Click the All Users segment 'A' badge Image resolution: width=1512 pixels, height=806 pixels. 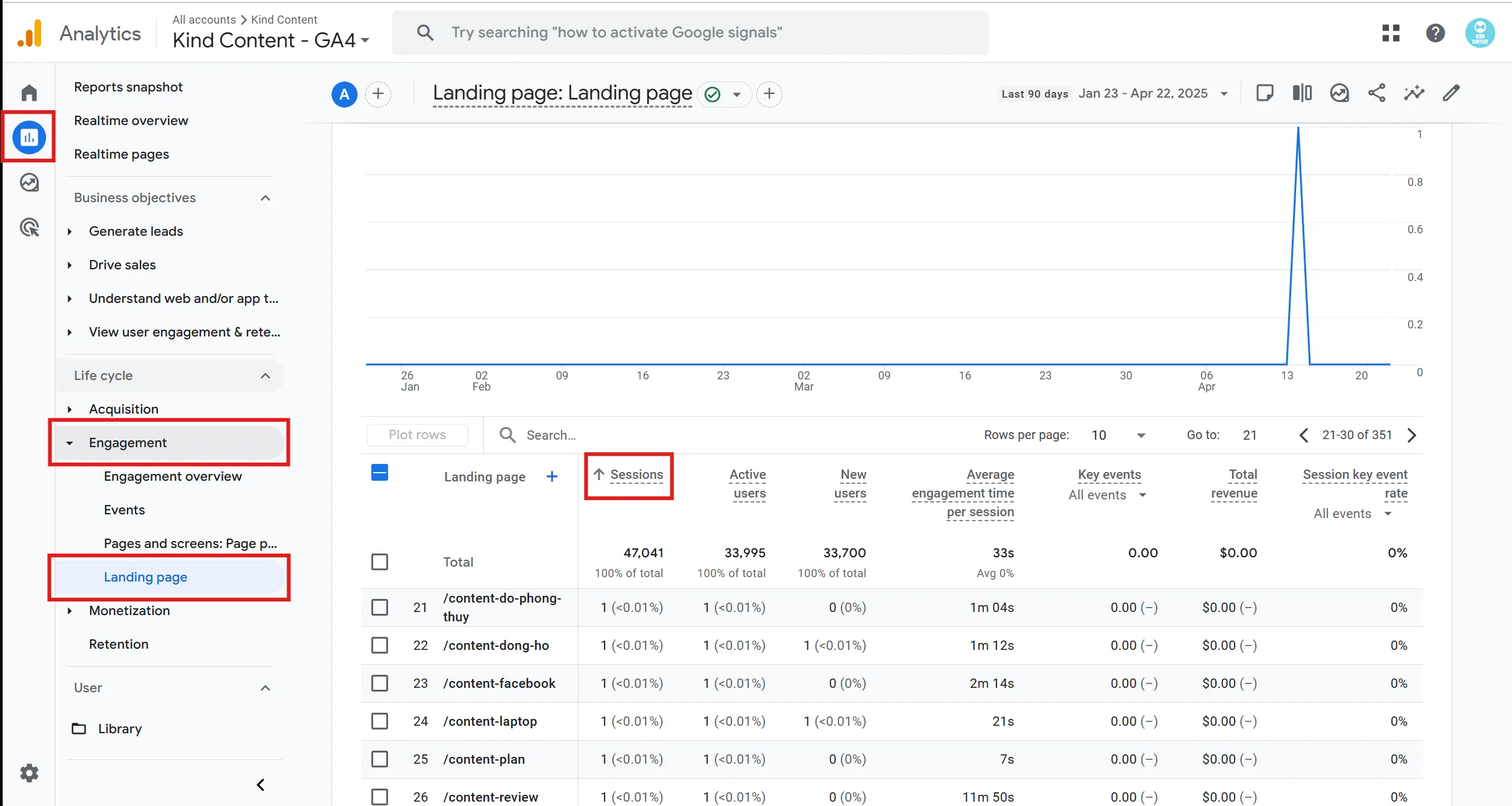pyautogui.click(x=344, y=94)
